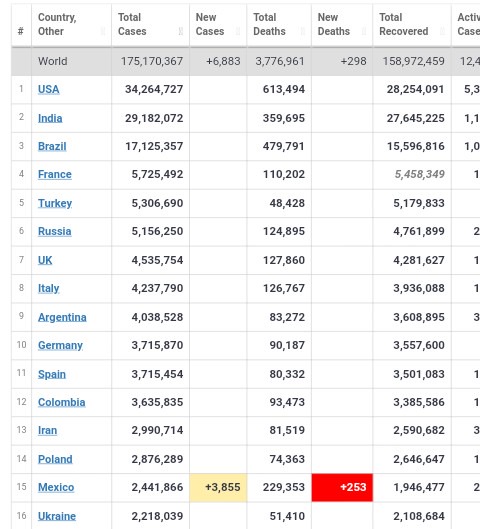The width and height of the screenshot is (480, 529).
Task: Sort by the New Cases sort icon
Action: tap(238, 31)
